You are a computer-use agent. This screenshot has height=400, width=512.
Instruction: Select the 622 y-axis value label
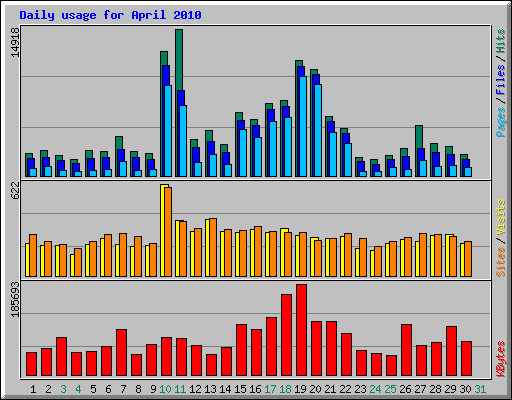15,191
